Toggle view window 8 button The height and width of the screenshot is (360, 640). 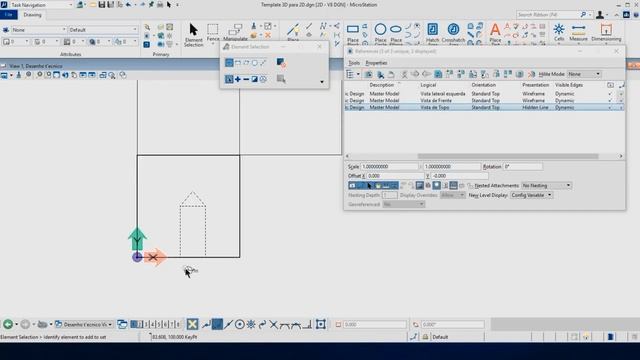coord(178,324)
